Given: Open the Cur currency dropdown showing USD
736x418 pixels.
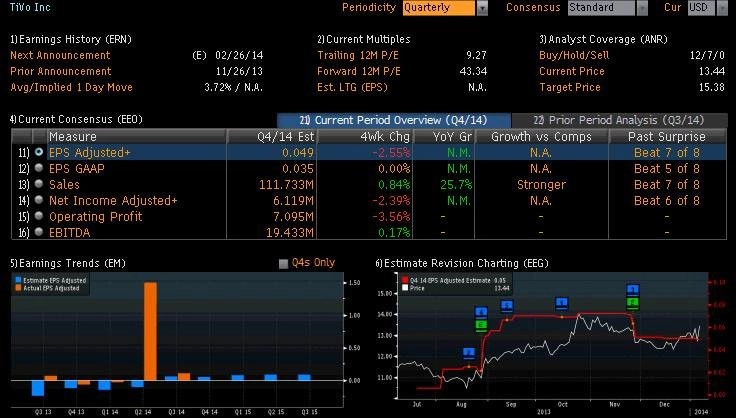Looking at the screenshot, I should 708,8.
